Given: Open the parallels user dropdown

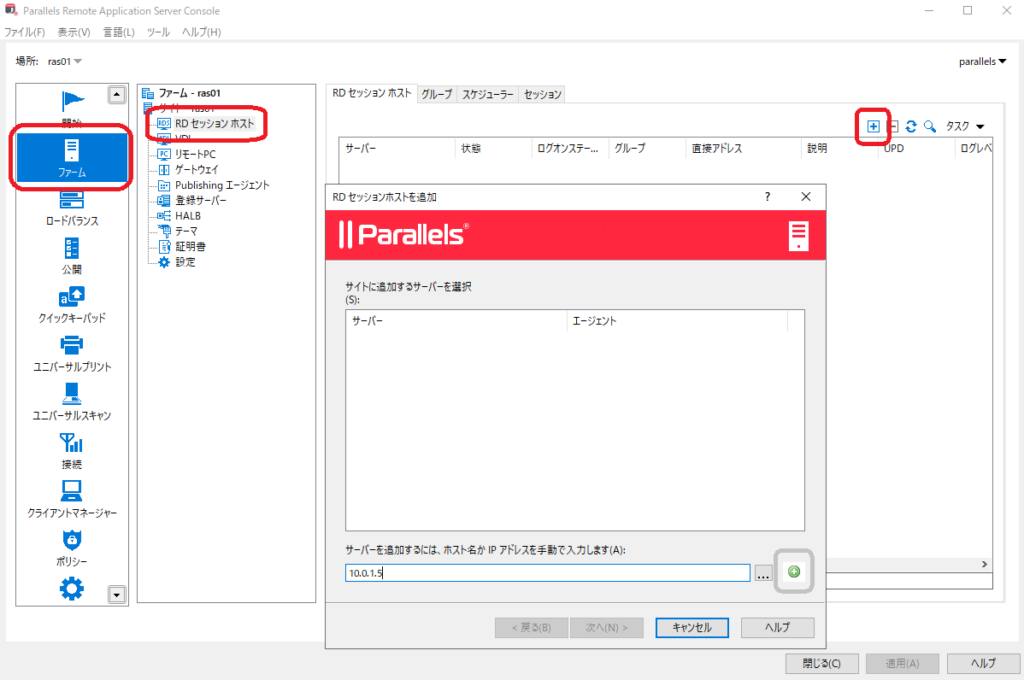Looking at the screenshot, I should pos(983,62).
